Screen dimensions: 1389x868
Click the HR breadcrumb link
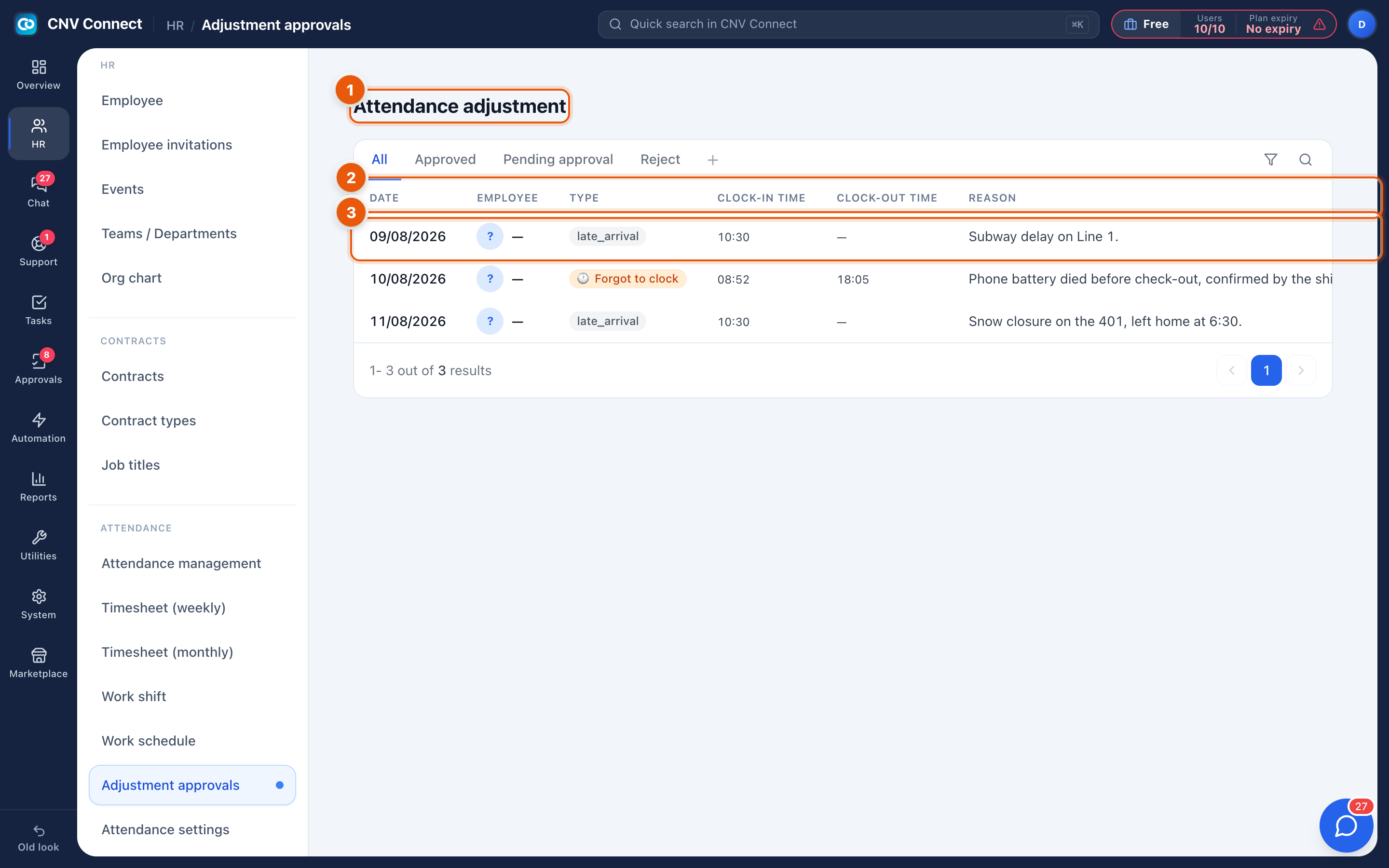(x=175, y=25)
